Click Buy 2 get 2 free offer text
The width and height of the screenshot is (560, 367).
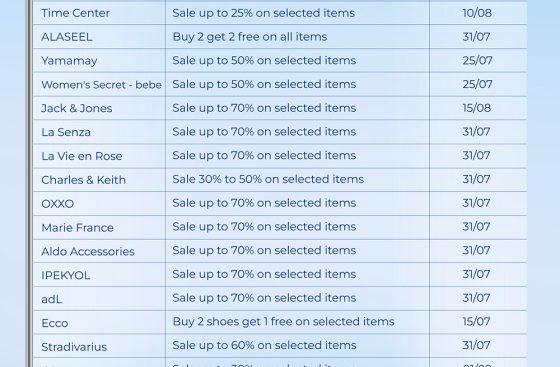pyautogui.click(x=250, y=37)
